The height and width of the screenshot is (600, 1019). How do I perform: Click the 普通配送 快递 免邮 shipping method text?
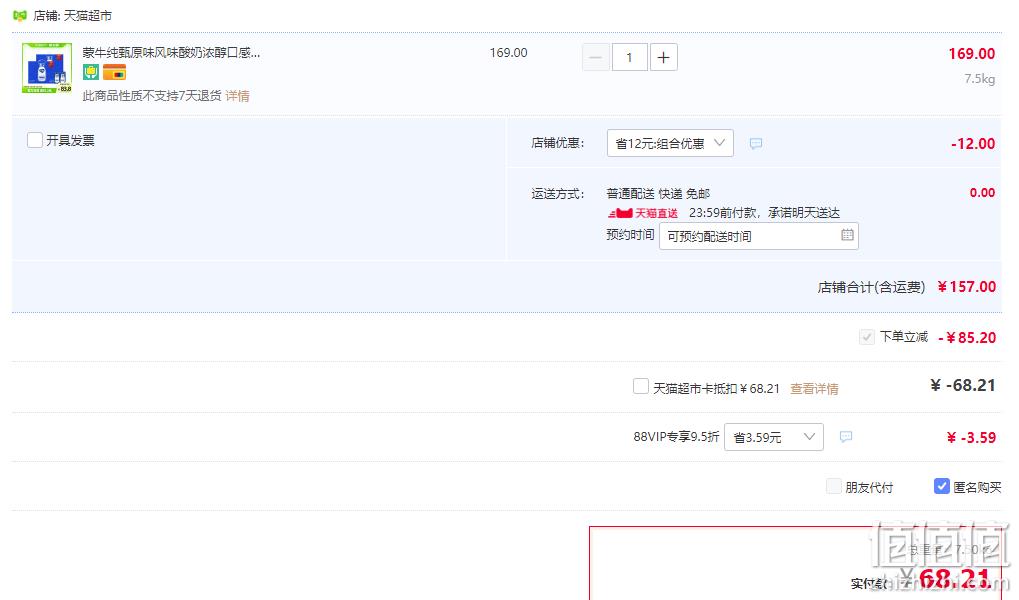point(658,194)
